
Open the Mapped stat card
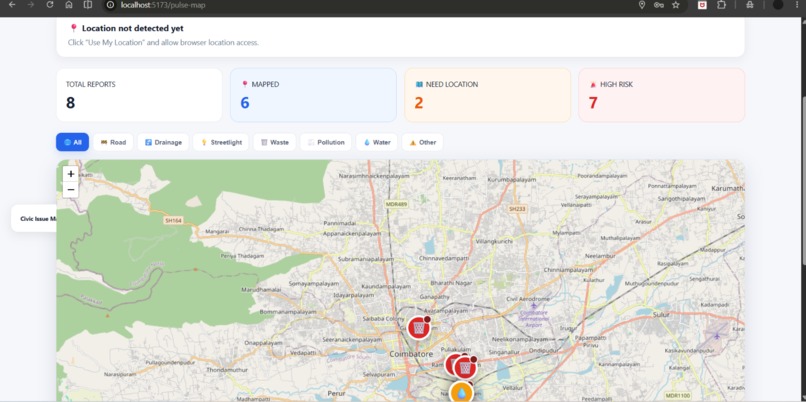point(313,95)
